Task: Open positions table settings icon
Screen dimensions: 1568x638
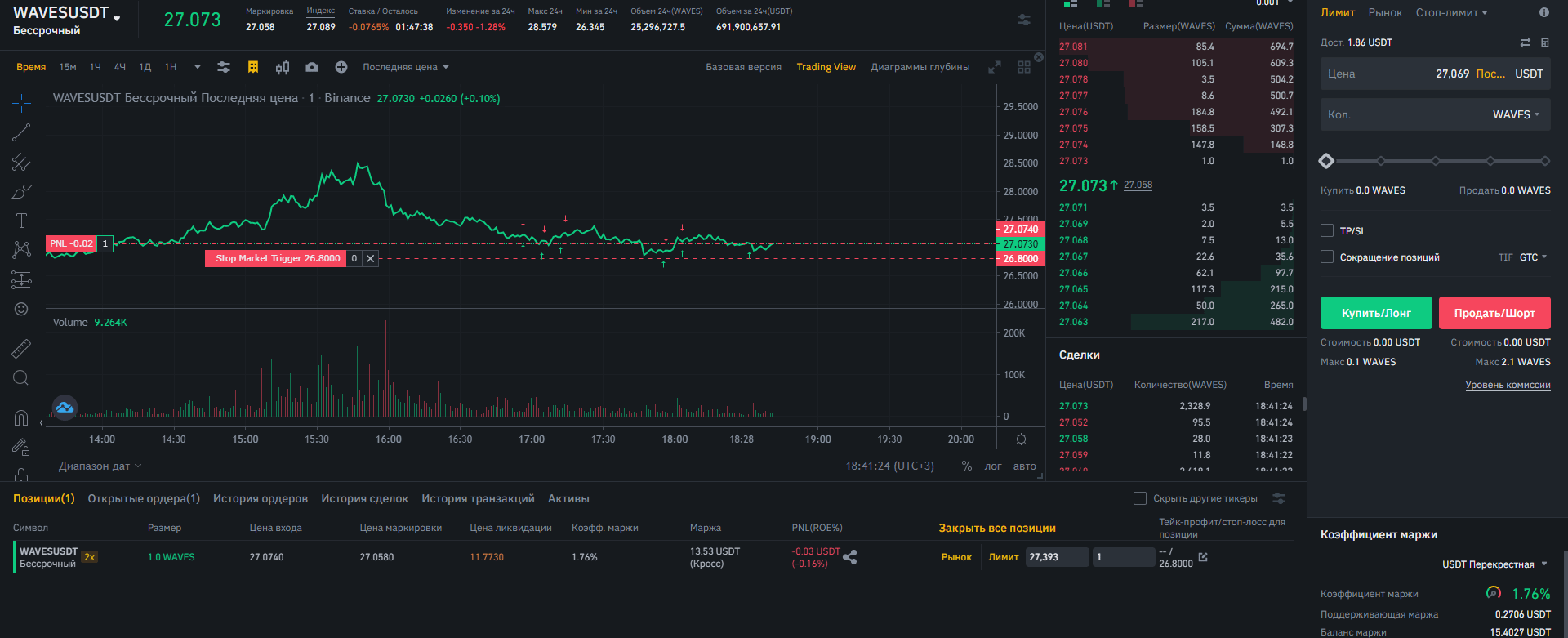Action: click(x=1279, y=498)
